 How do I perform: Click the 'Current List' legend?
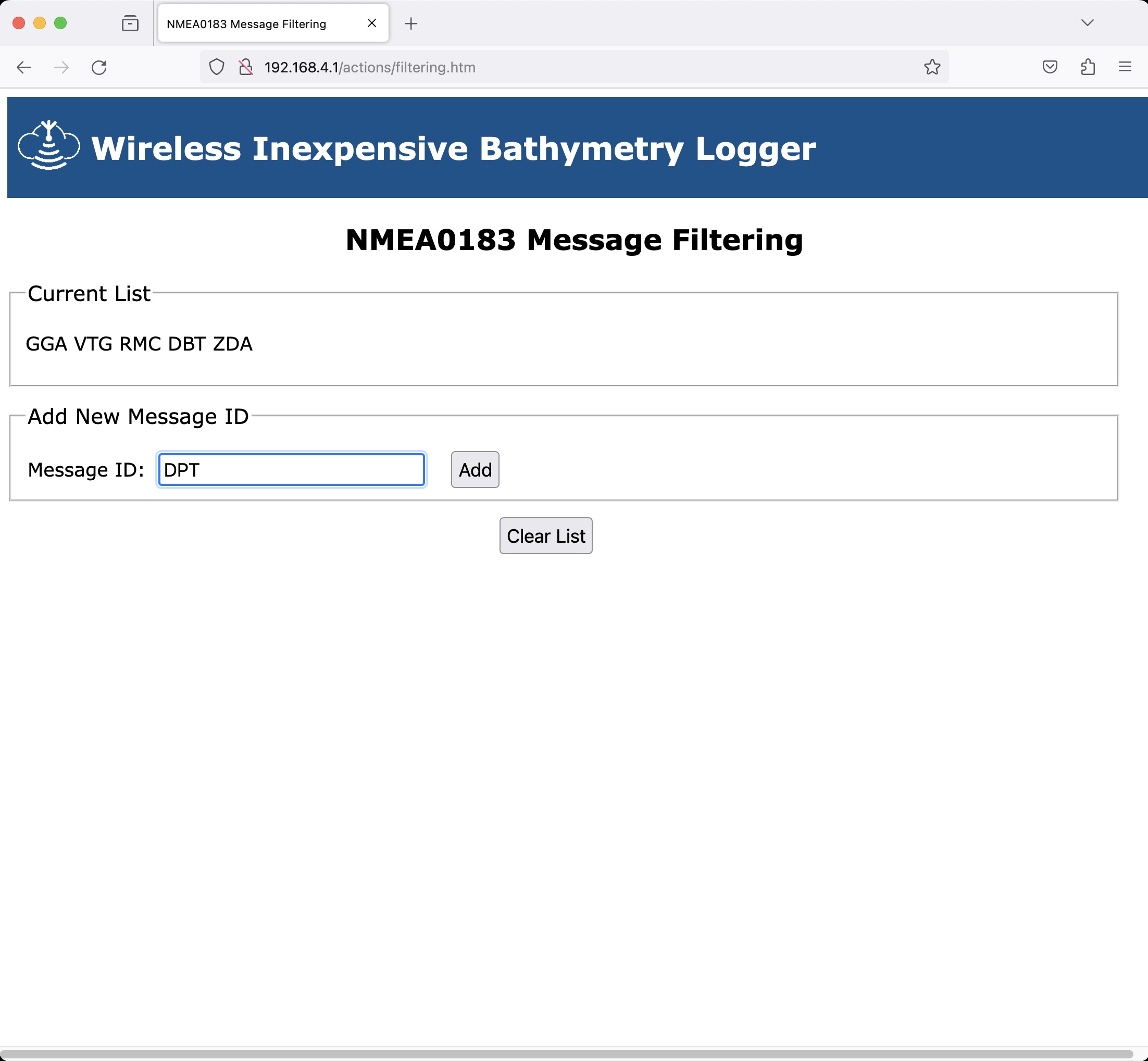coord(89,294)
